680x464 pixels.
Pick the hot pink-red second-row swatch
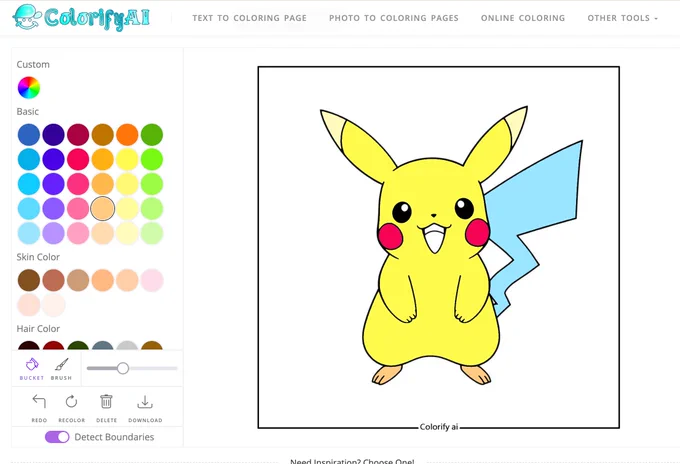(78, 159)
